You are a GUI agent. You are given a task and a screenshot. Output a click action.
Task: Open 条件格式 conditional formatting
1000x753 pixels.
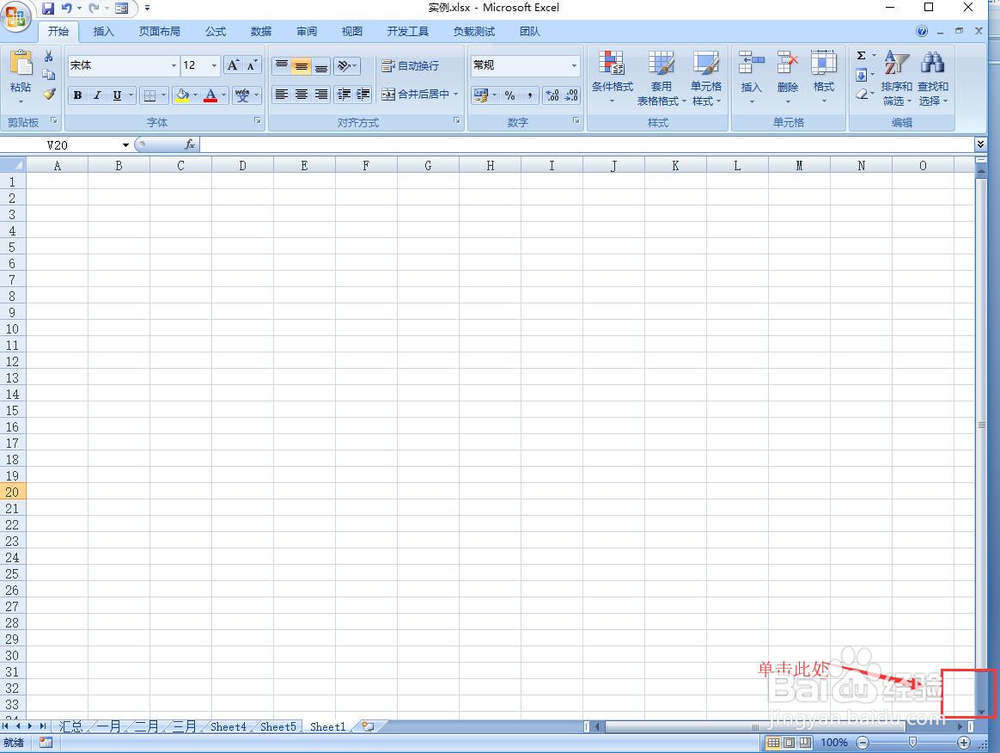(612, 78)
